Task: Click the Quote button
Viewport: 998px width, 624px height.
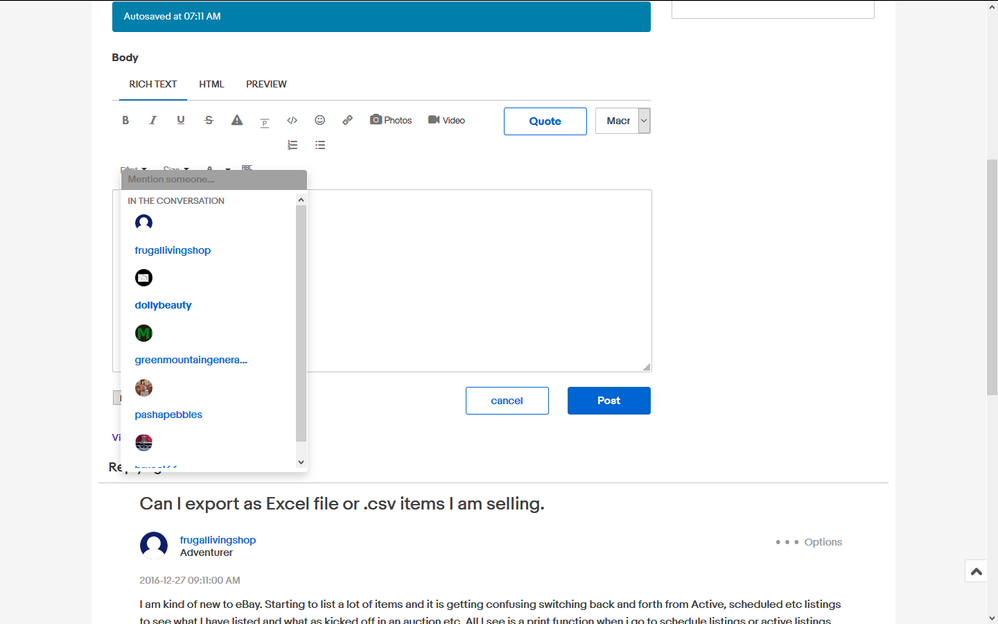Action: coord(545,121)
